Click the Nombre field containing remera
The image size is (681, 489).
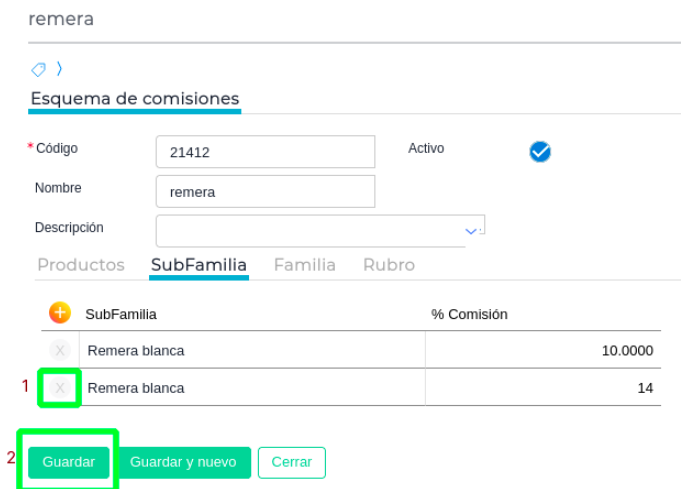point(265,191)
